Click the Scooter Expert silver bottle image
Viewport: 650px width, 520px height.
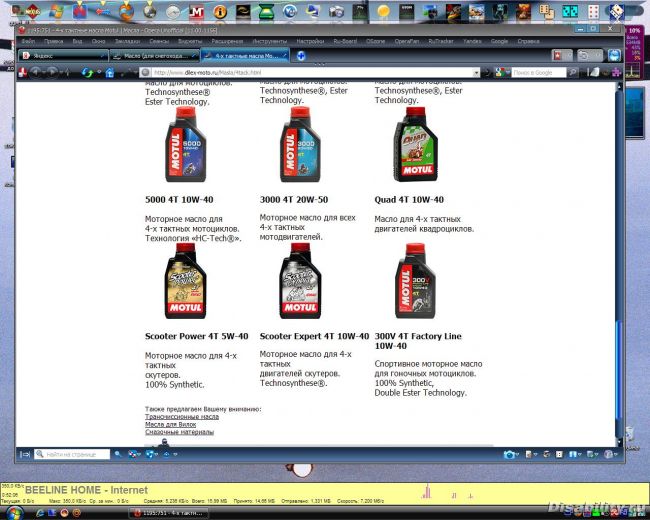tap(300, 281)
